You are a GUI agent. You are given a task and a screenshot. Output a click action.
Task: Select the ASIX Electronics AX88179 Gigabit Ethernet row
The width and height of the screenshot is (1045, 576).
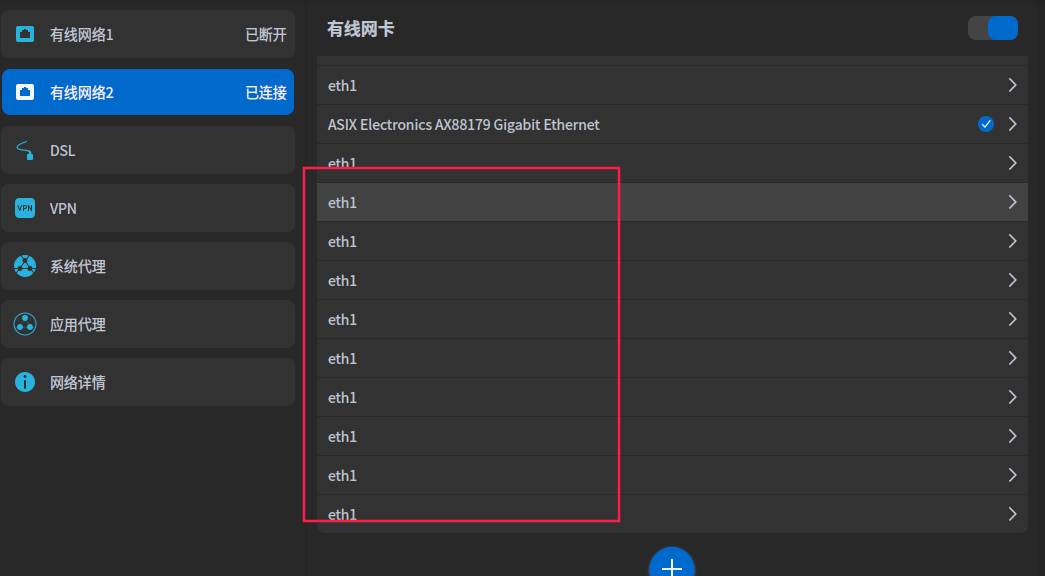coord(600,124)
